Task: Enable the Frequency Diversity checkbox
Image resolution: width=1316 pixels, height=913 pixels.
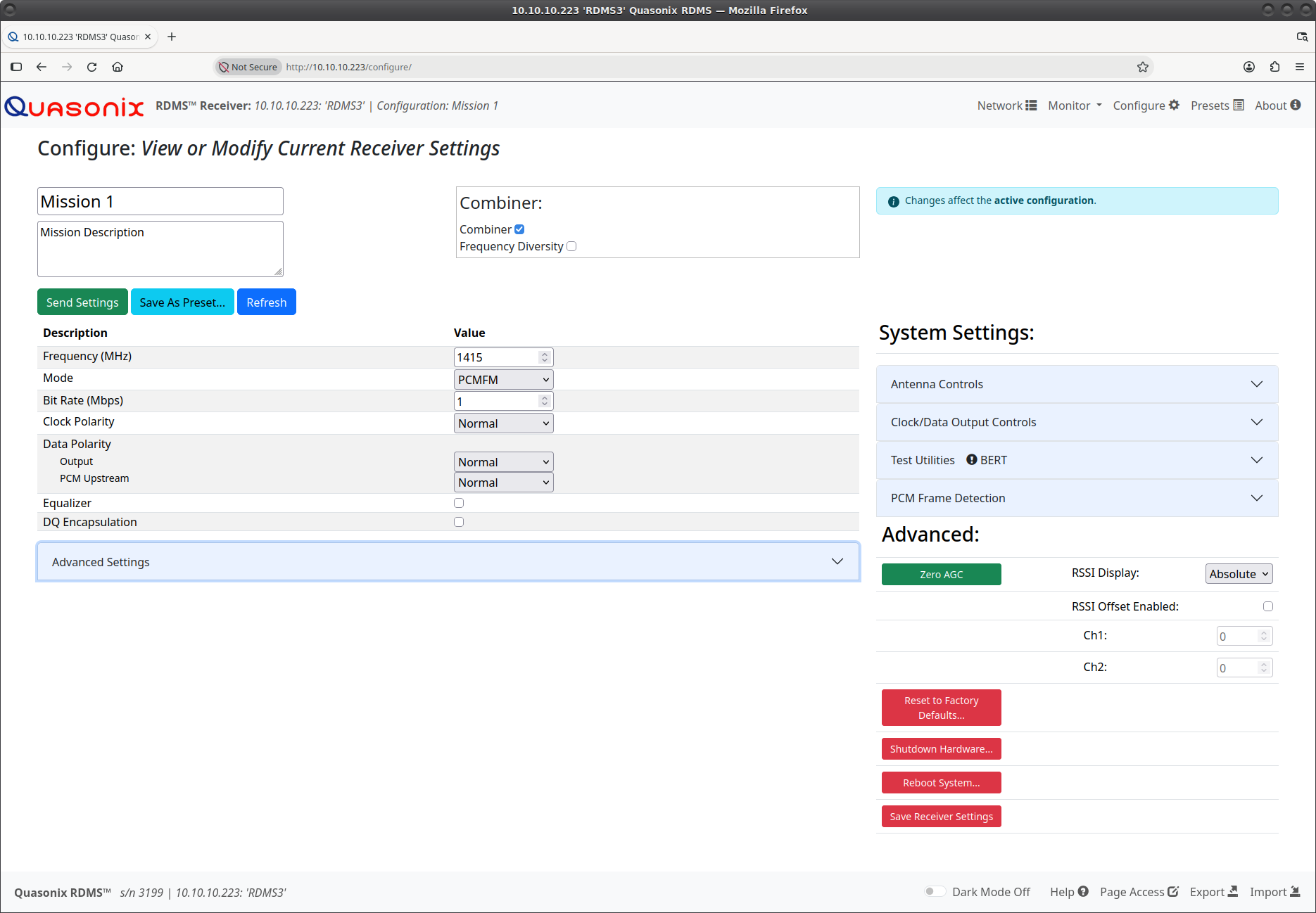Action: 571,246
